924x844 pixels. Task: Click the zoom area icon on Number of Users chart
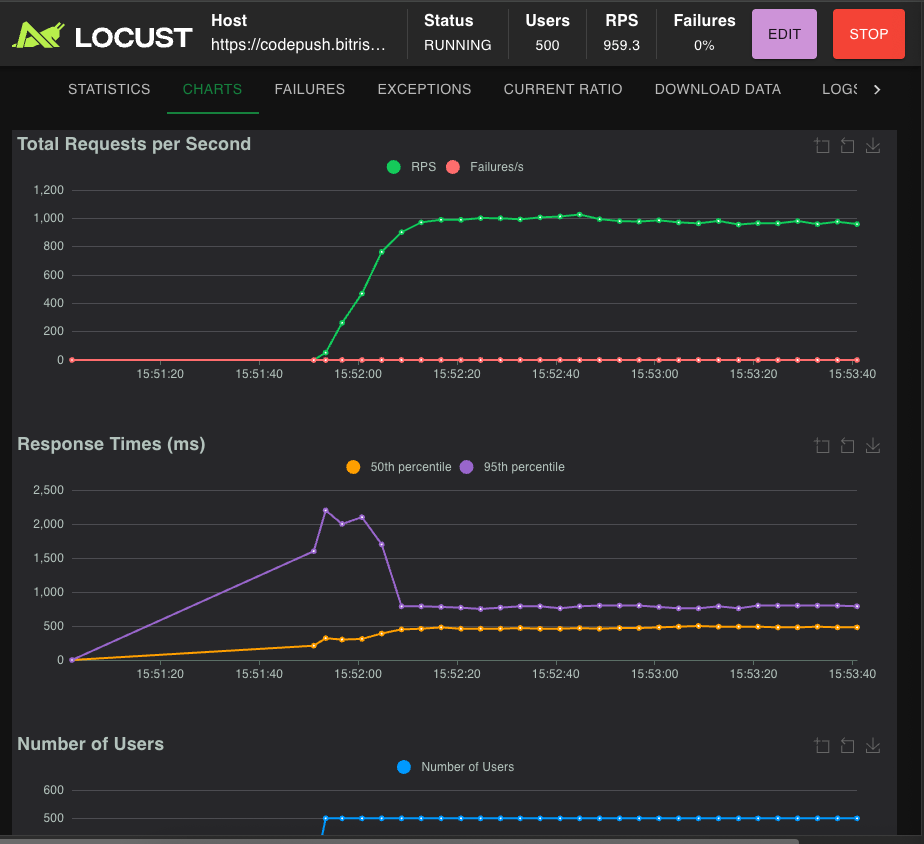coord(821,745)
